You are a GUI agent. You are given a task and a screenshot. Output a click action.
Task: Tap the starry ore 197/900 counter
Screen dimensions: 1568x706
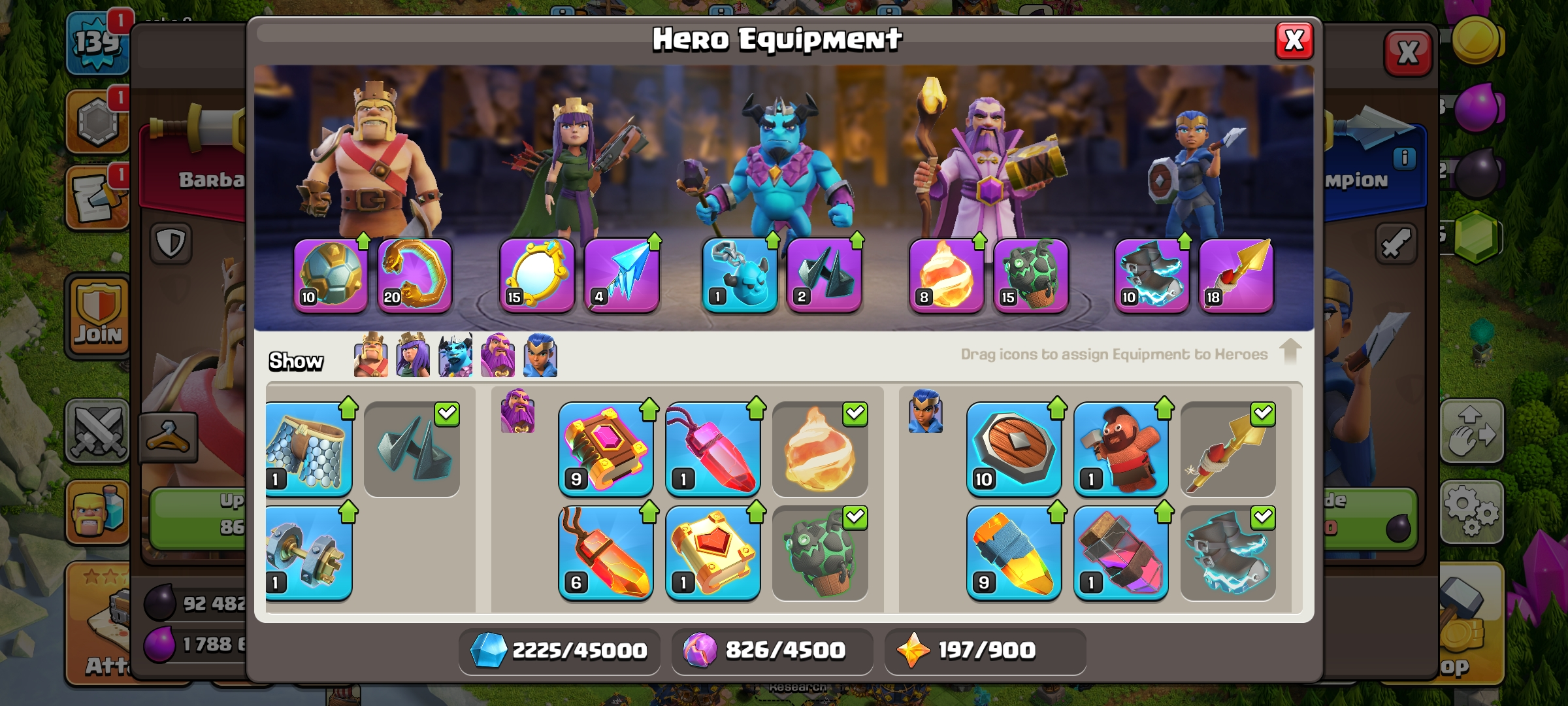click(985, 650)
